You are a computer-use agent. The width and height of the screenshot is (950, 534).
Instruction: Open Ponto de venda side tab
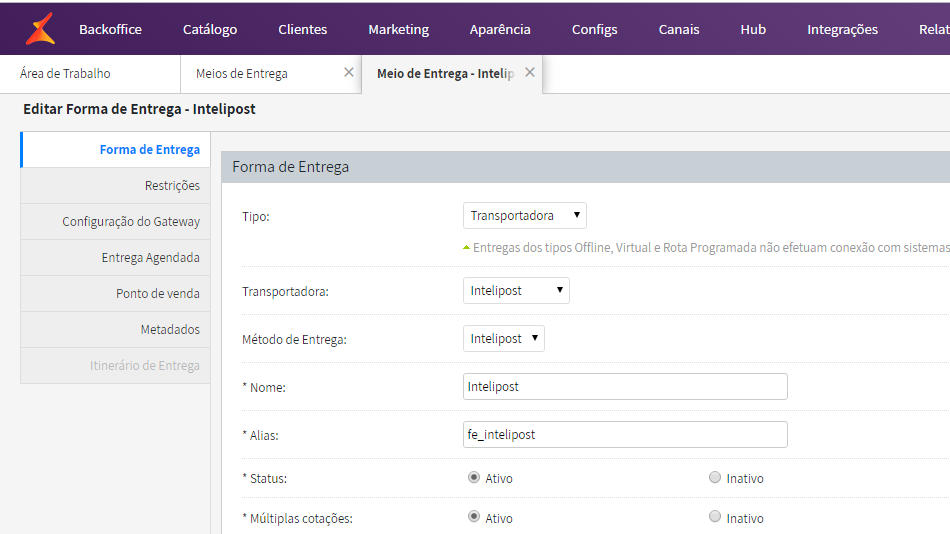(x=116, y=293)
